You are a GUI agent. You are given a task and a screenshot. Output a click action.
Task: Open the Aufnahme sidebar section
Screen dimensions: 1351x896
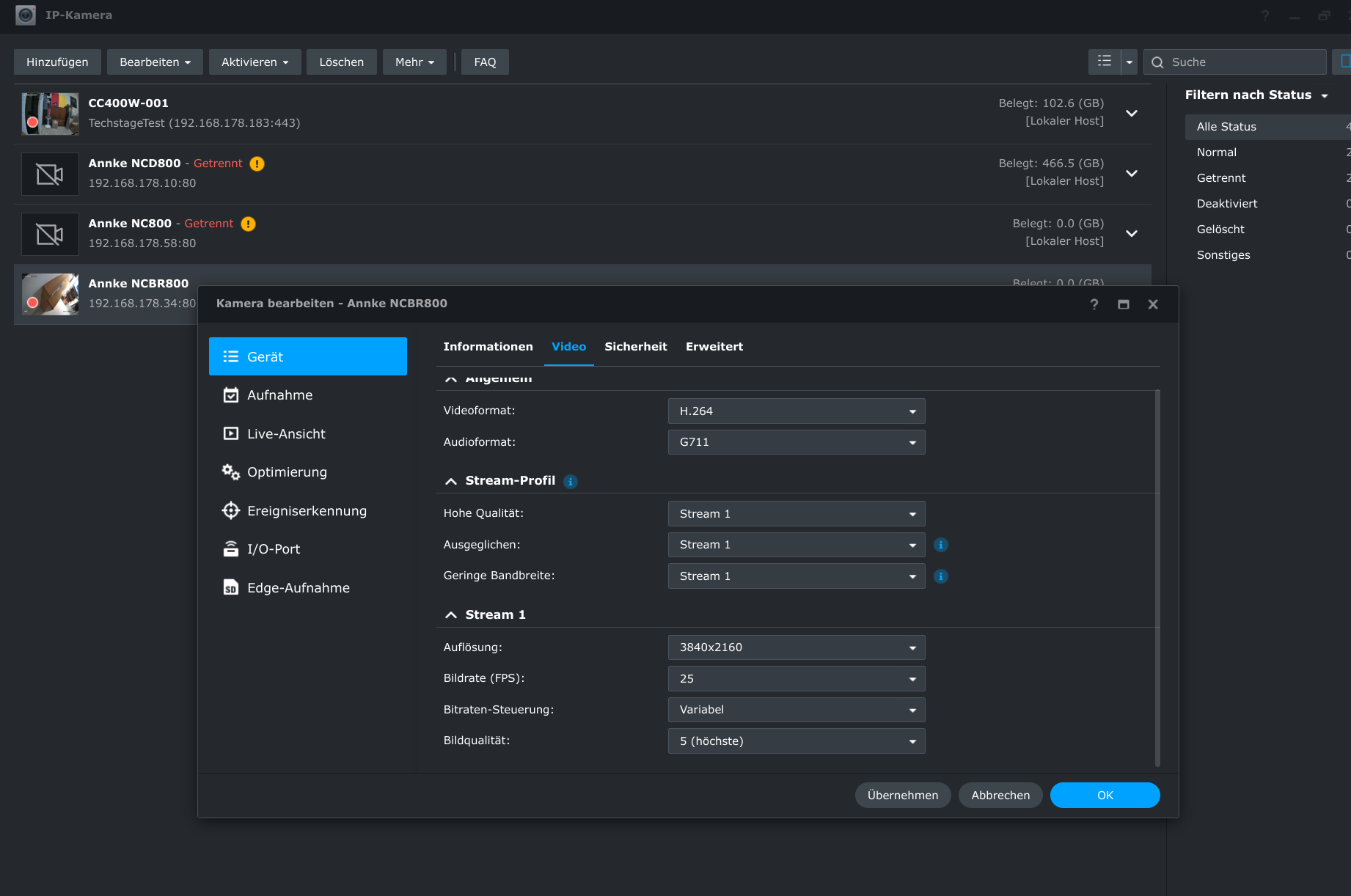point(279,395)
